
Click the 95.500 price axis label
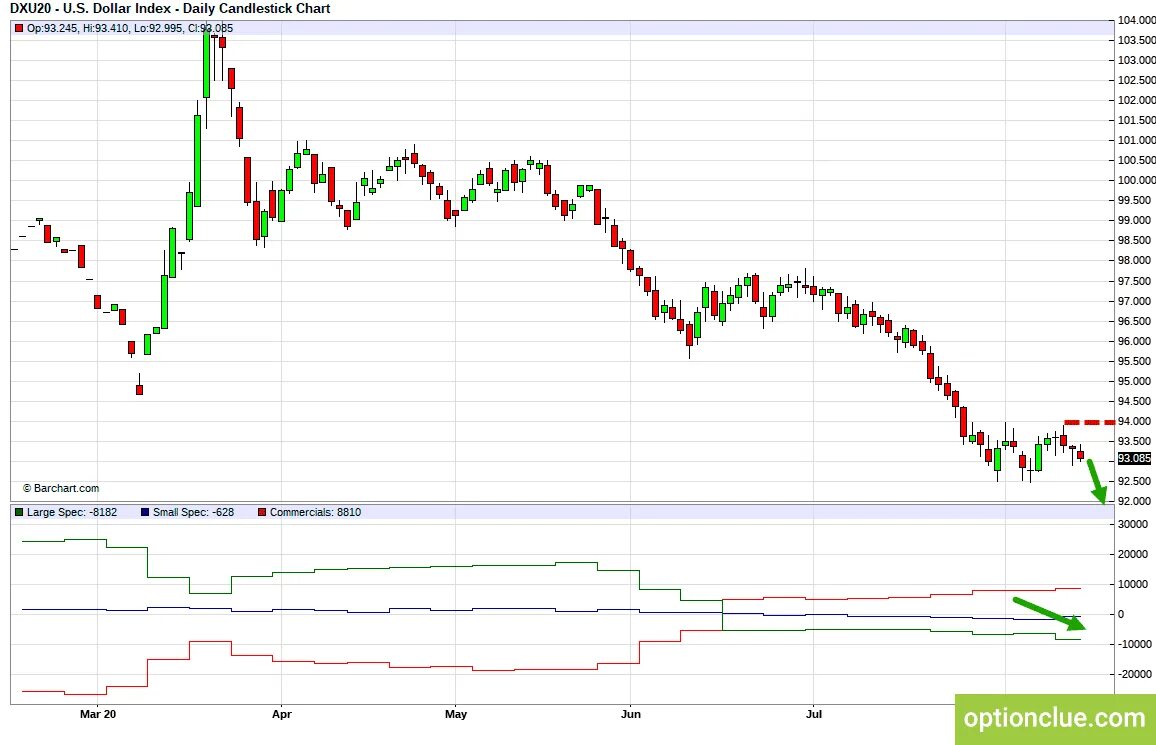pos(1137,361)
